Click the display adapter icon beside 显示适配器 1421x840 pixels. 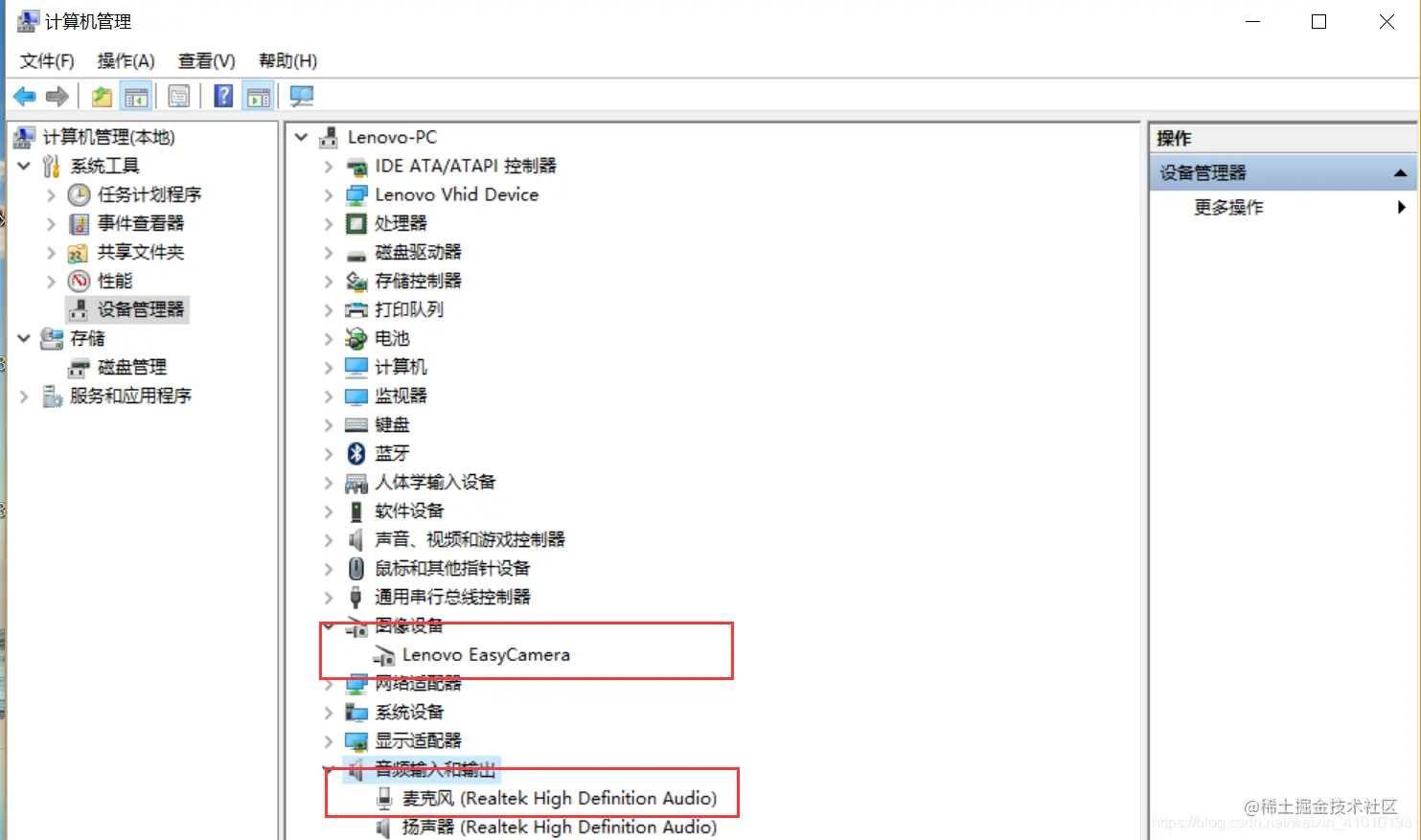pos(356,741)
